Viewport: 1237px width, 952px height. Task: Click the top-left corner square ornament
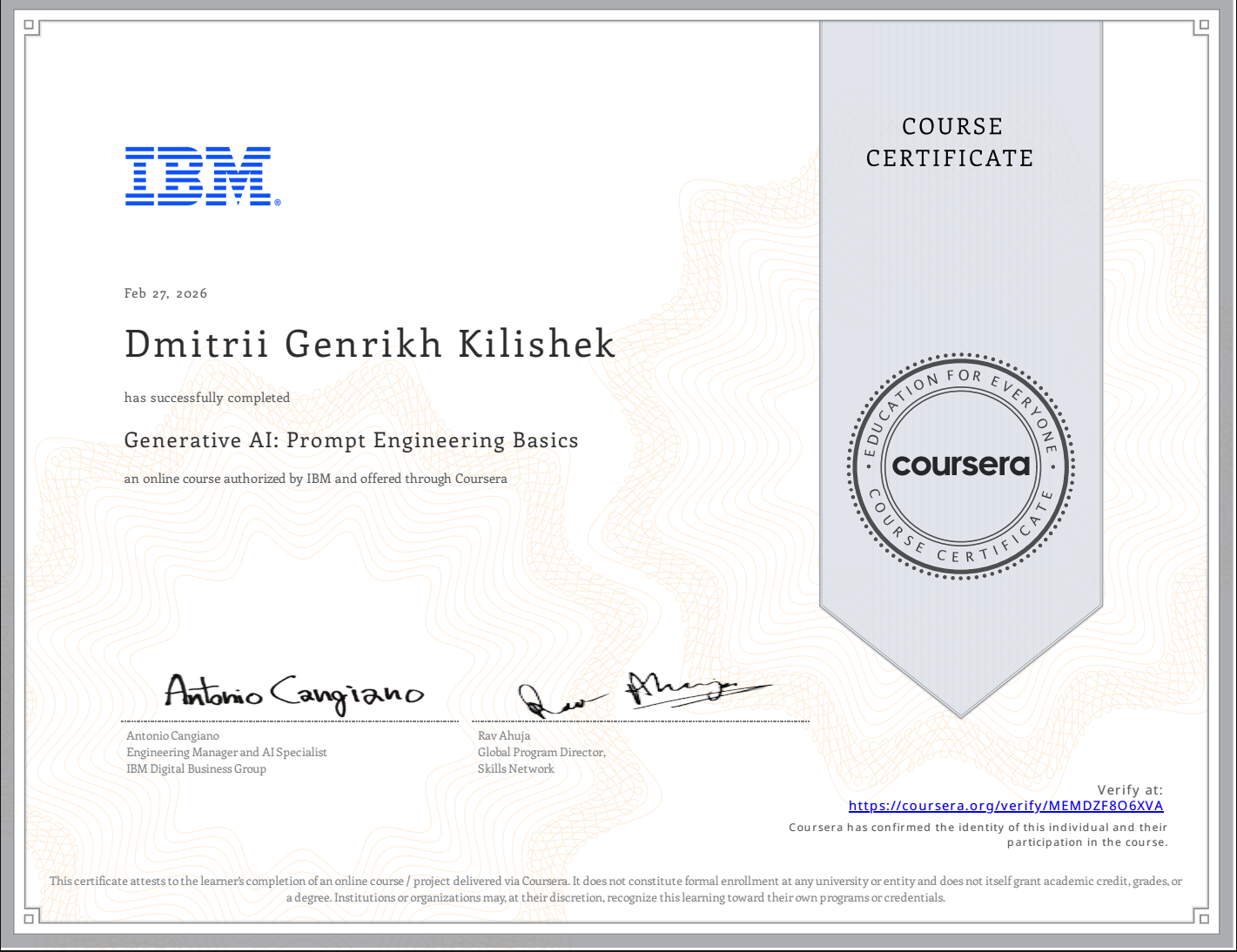click(30, 26)
